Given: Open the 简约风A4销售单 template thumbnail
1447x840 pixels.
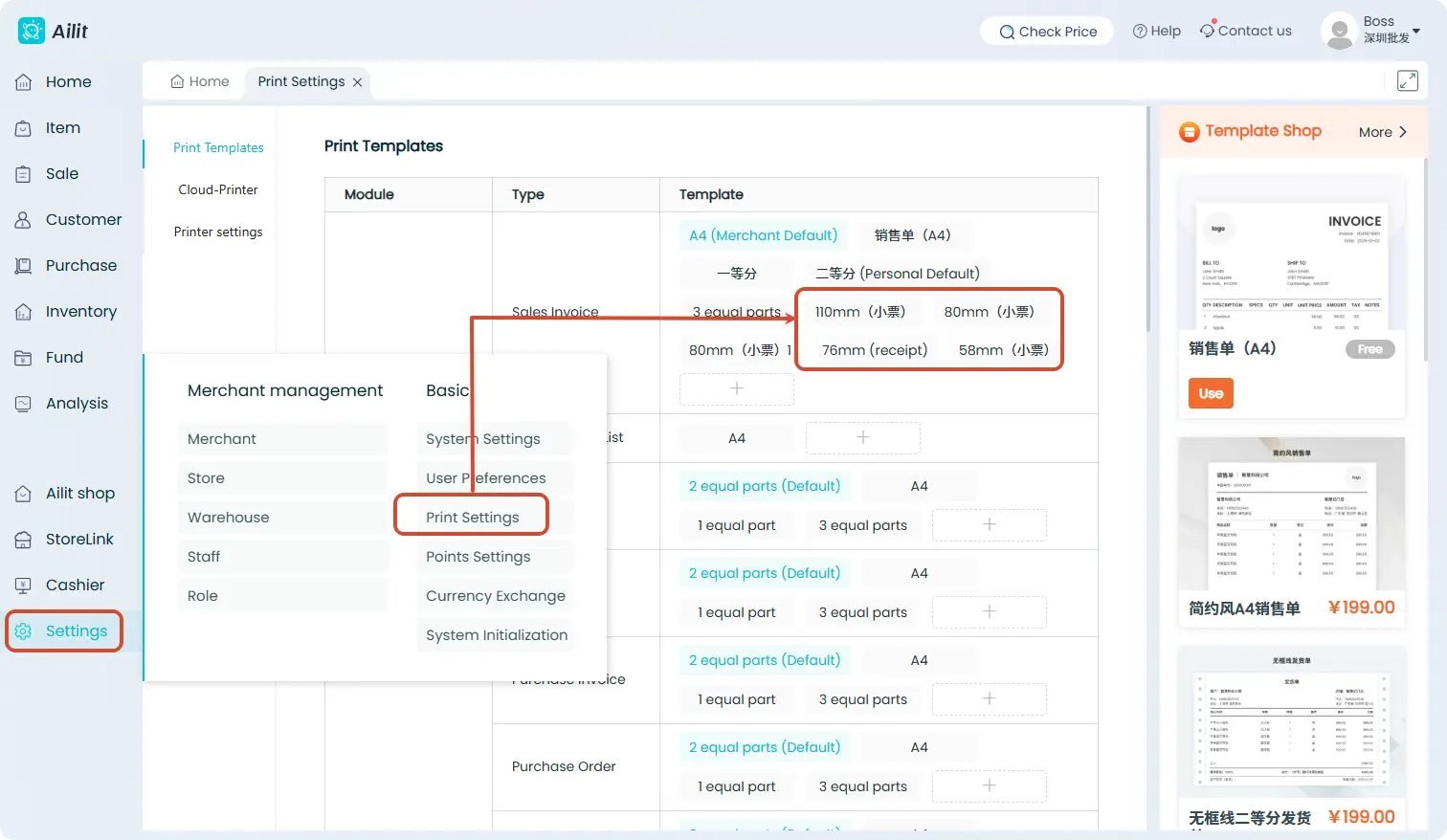Looking at the screenshot, I should click(x=1291, y=515).
